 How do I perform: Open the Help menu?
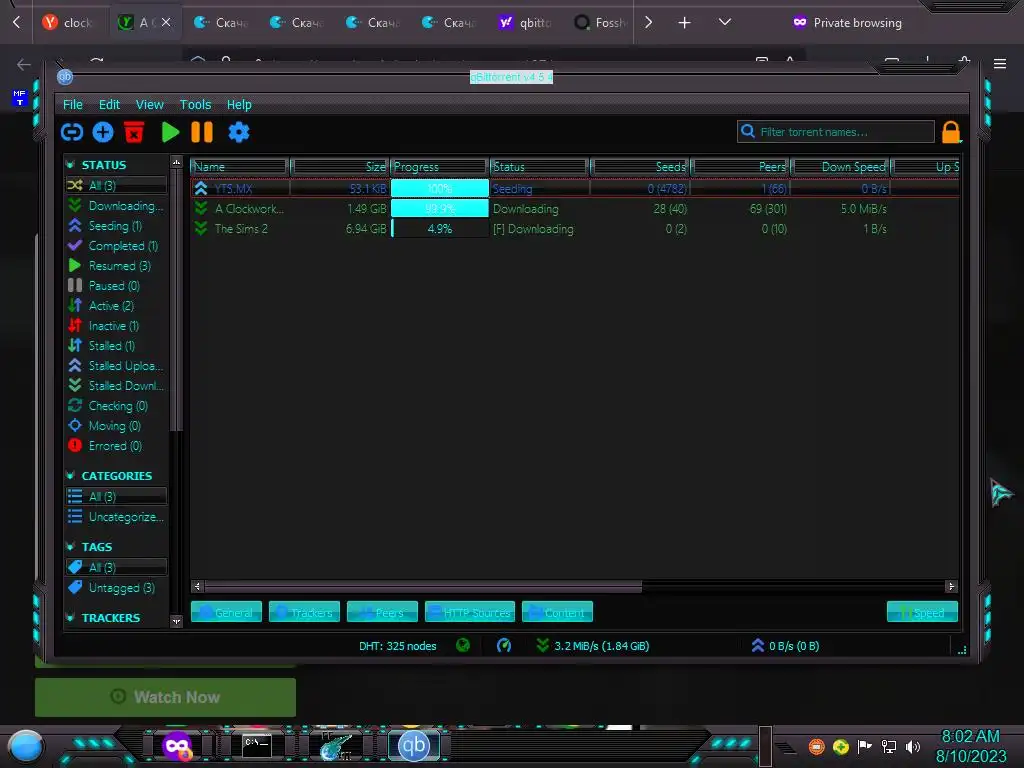[239, 104]
